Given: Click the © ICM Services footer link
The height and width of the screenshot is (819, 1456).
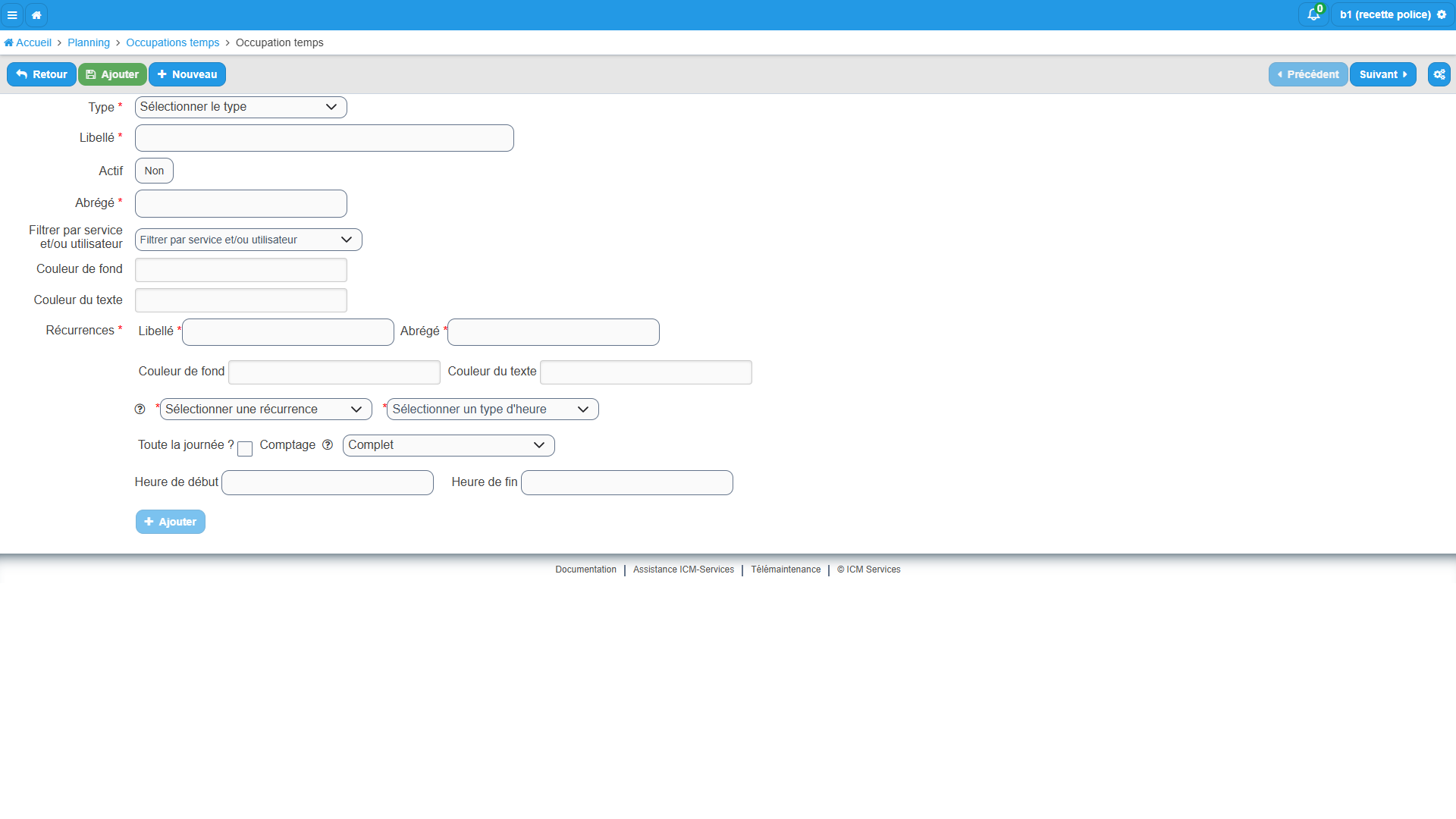Looking at the screenshot, I should [x=868, y=570].
